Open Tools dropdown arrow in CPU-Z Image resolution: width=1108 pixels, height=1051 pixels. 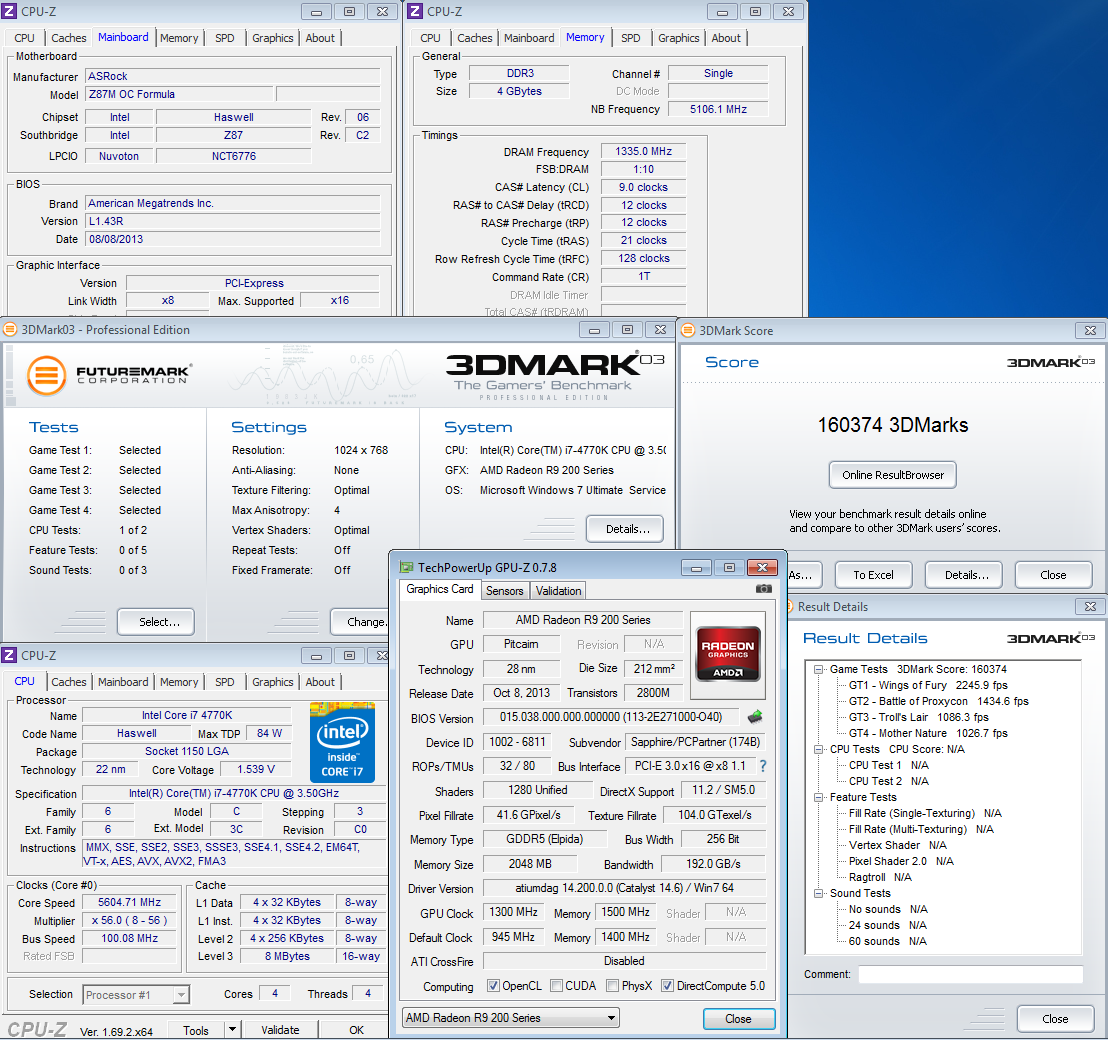point(232,1030)
